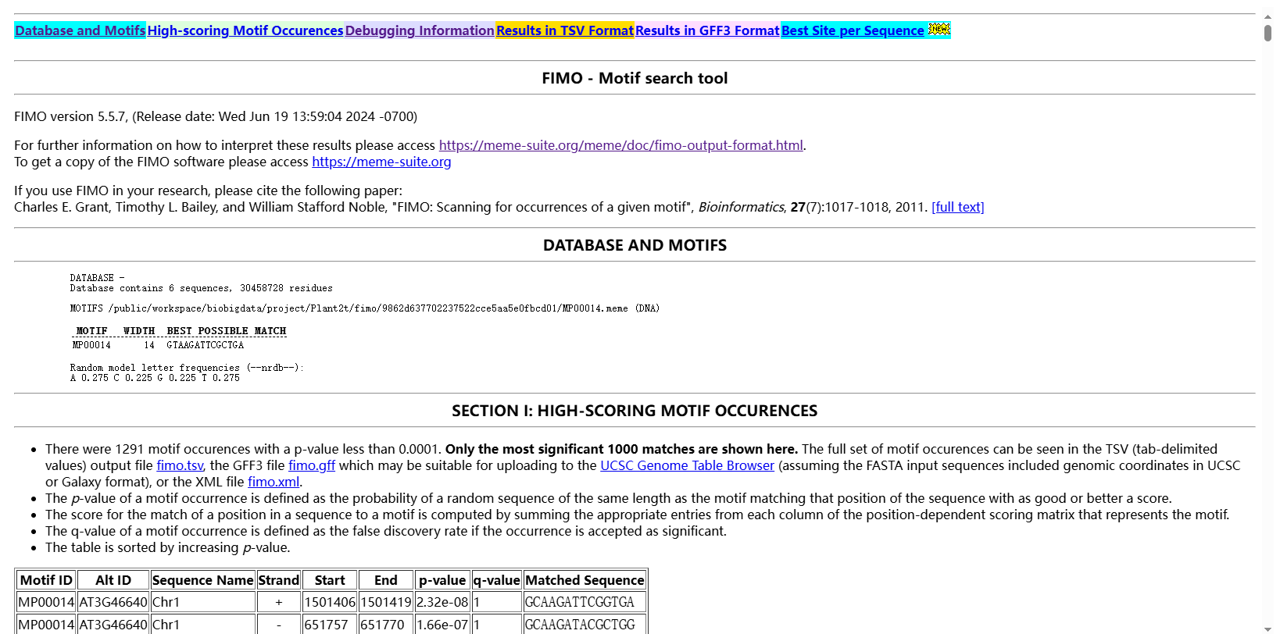Click the p-value column header
Image resolution: width=1280 pixels, height=634 pixels.
[x=442, y=580]
